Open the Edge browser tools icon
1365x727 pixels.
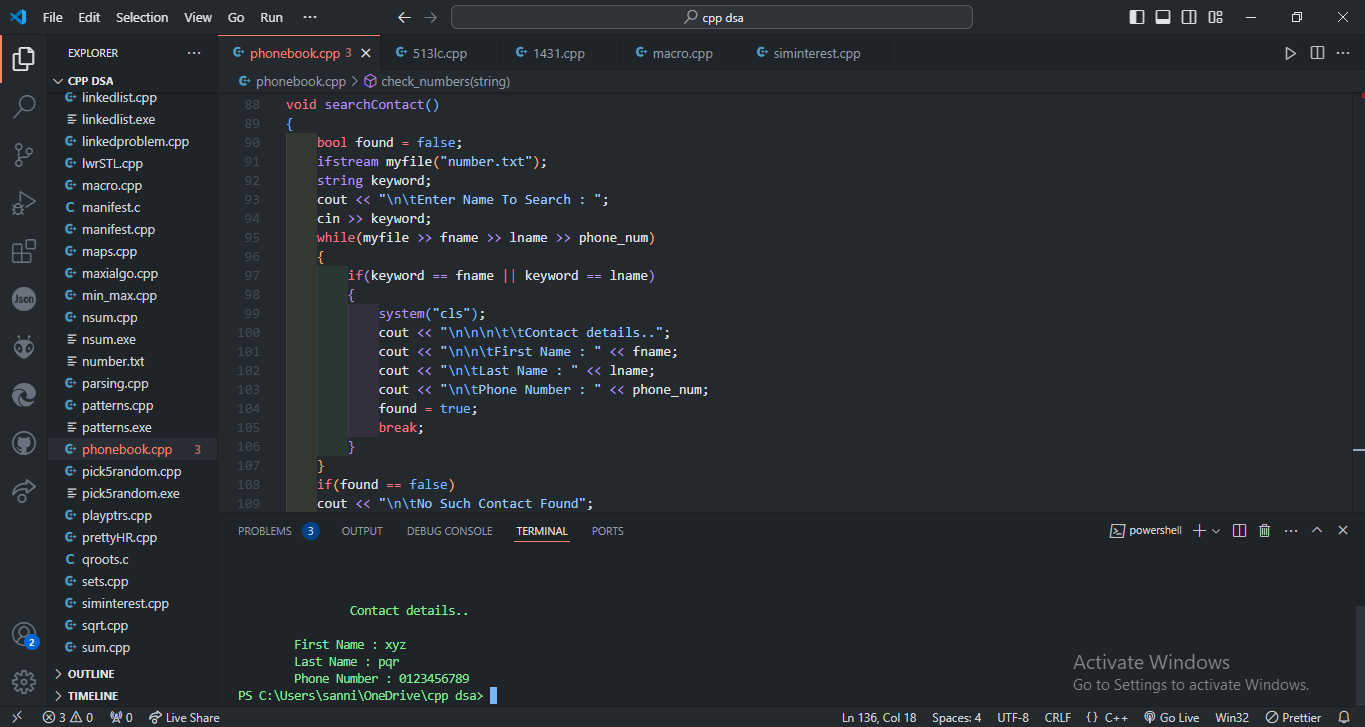pos(23,394)
